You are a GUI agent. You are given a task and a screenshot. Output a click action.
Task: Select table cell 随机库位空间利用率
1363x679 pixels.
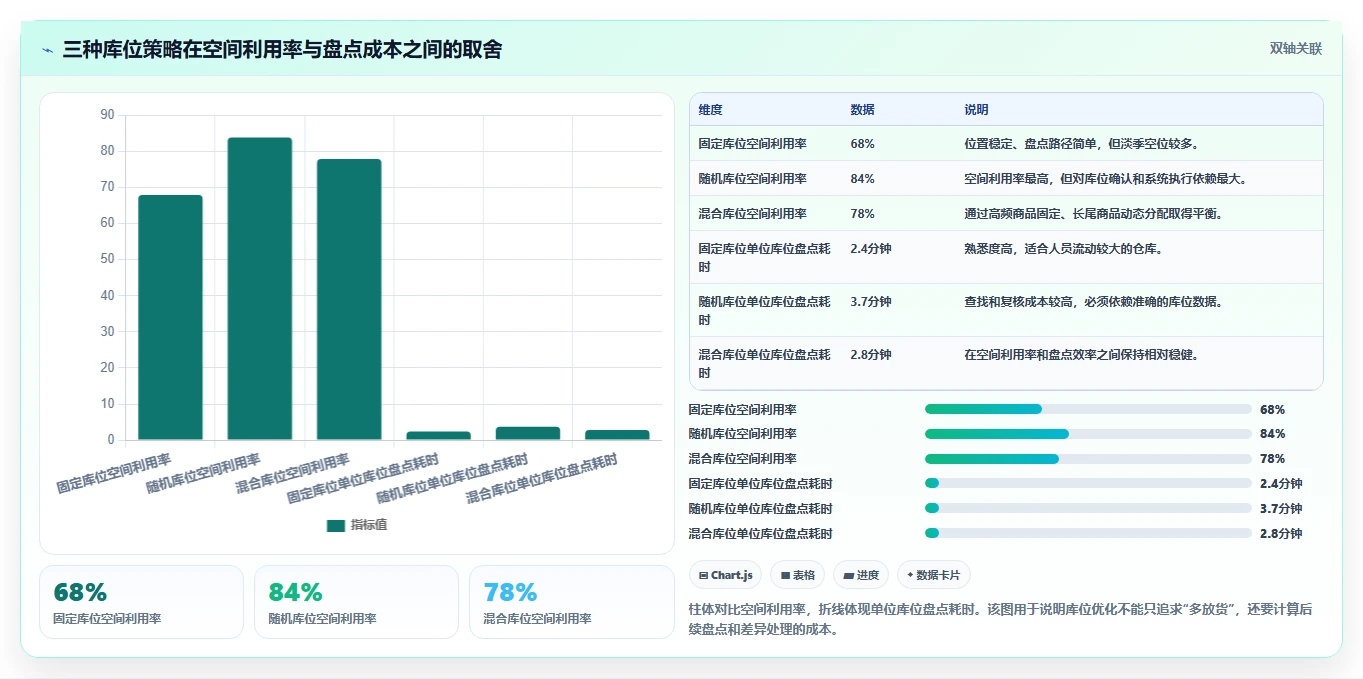click(753, 179)
